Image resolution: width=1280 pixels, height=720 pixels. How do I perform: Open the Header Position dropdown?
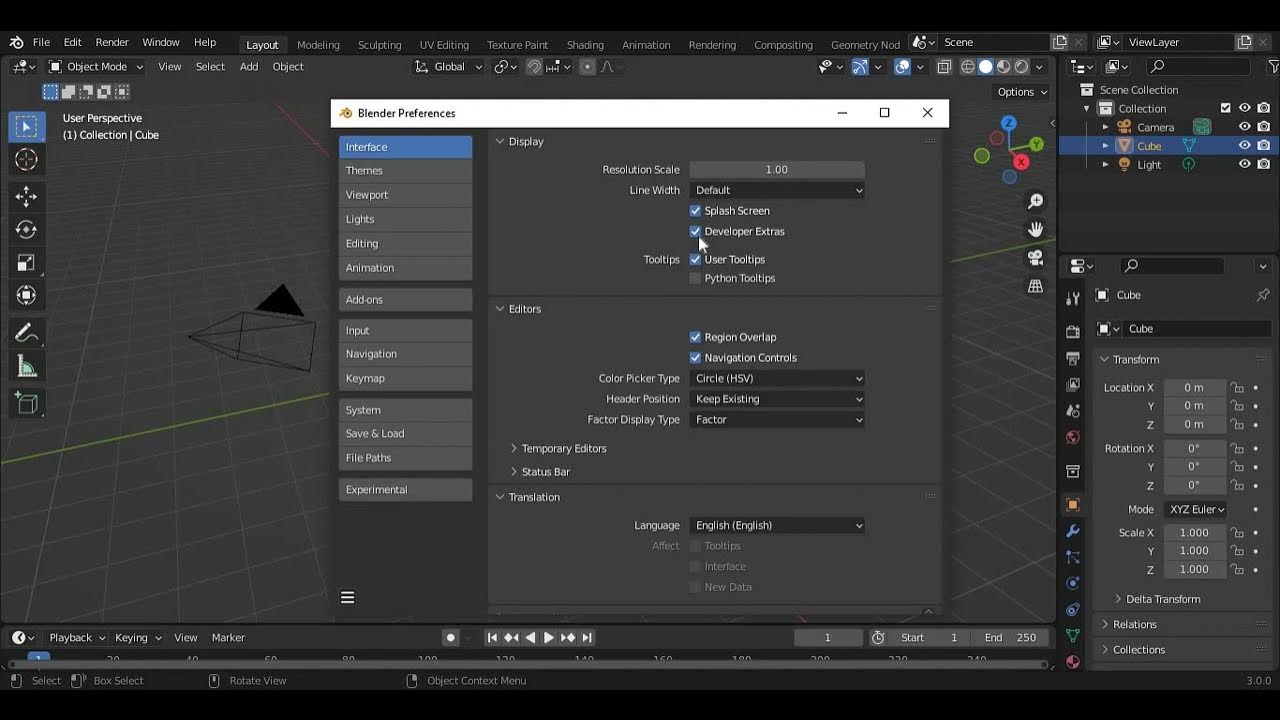(x=777, y=399)
